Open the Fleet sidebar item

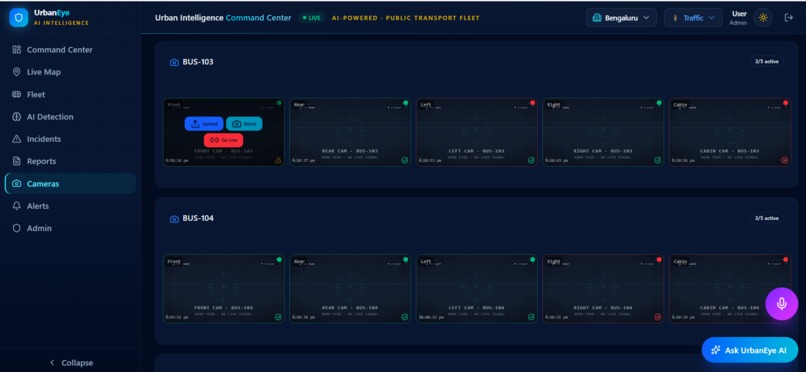pos(70,95)
